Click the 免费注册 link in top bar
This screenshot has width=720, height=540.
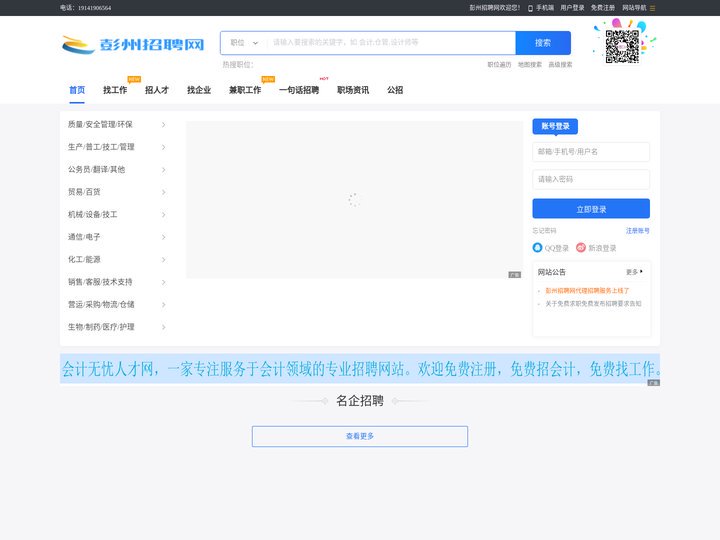pos(602,8)
